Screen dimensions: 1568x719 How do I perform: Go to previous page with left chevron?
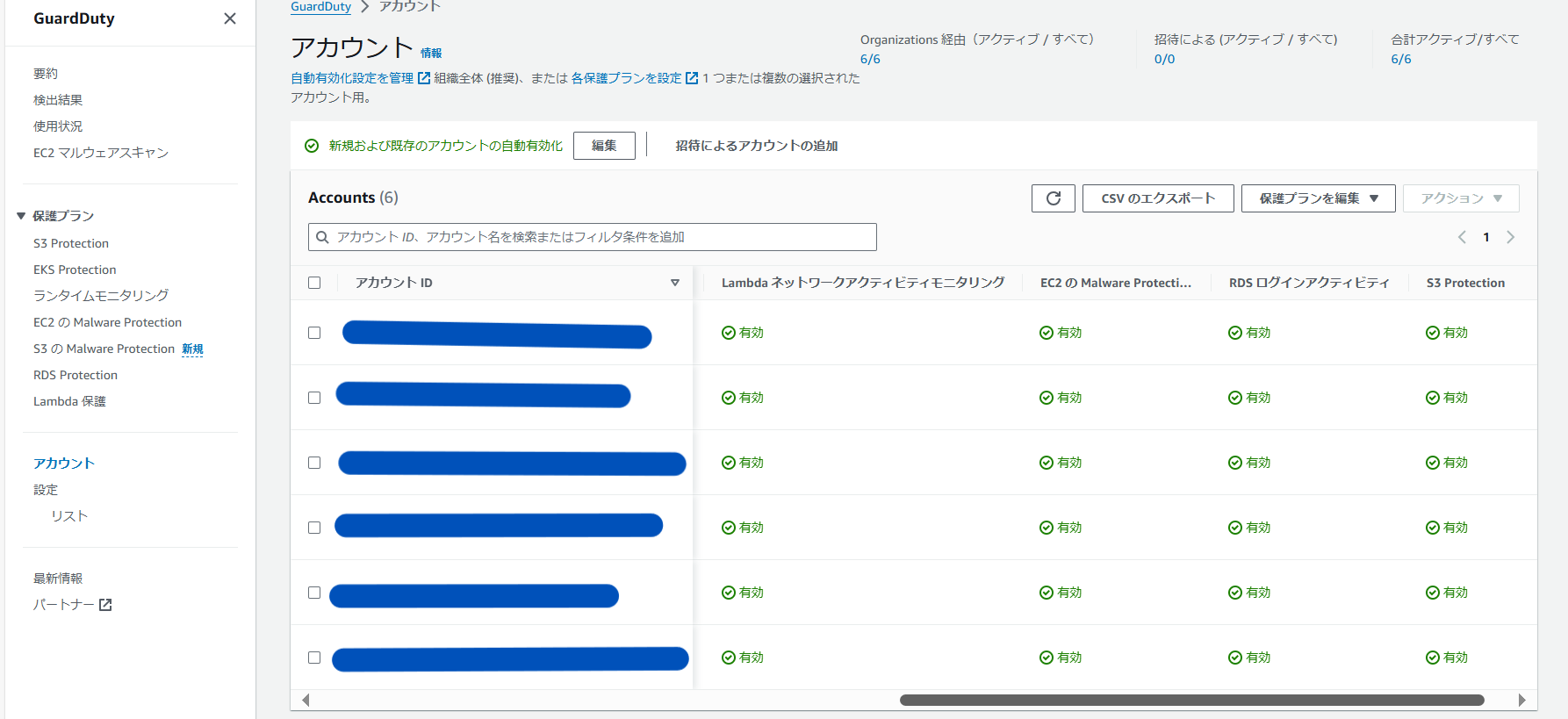click(1462, 237)
